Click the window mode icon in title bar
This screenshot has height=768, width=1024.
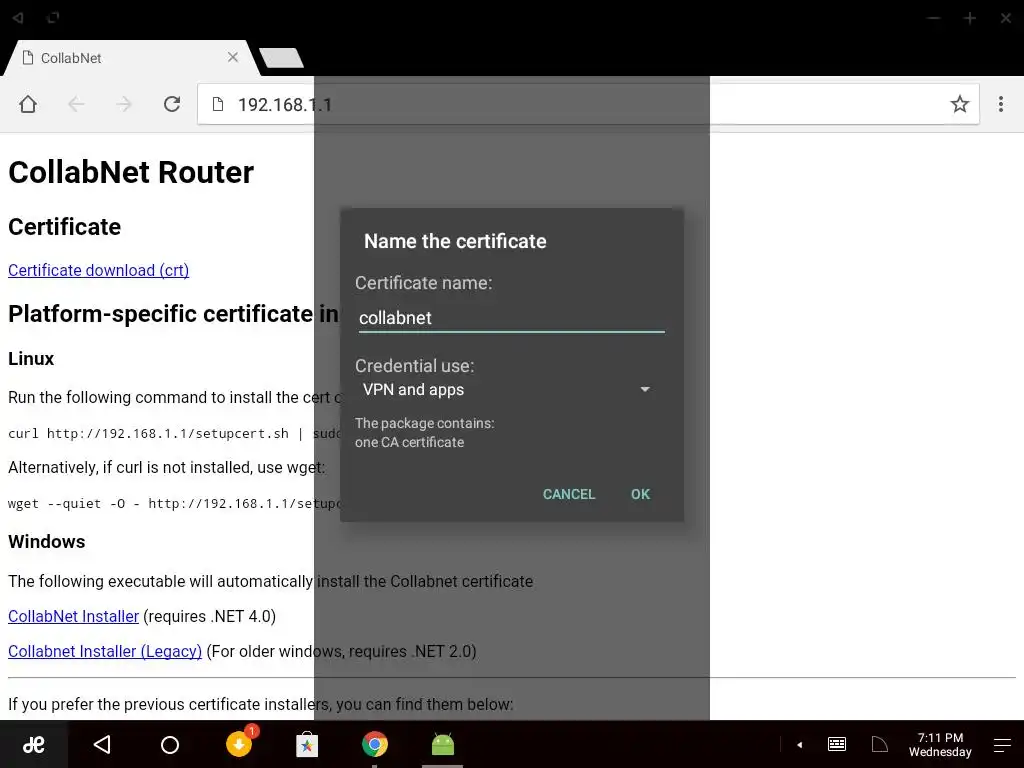pos(54,18)
